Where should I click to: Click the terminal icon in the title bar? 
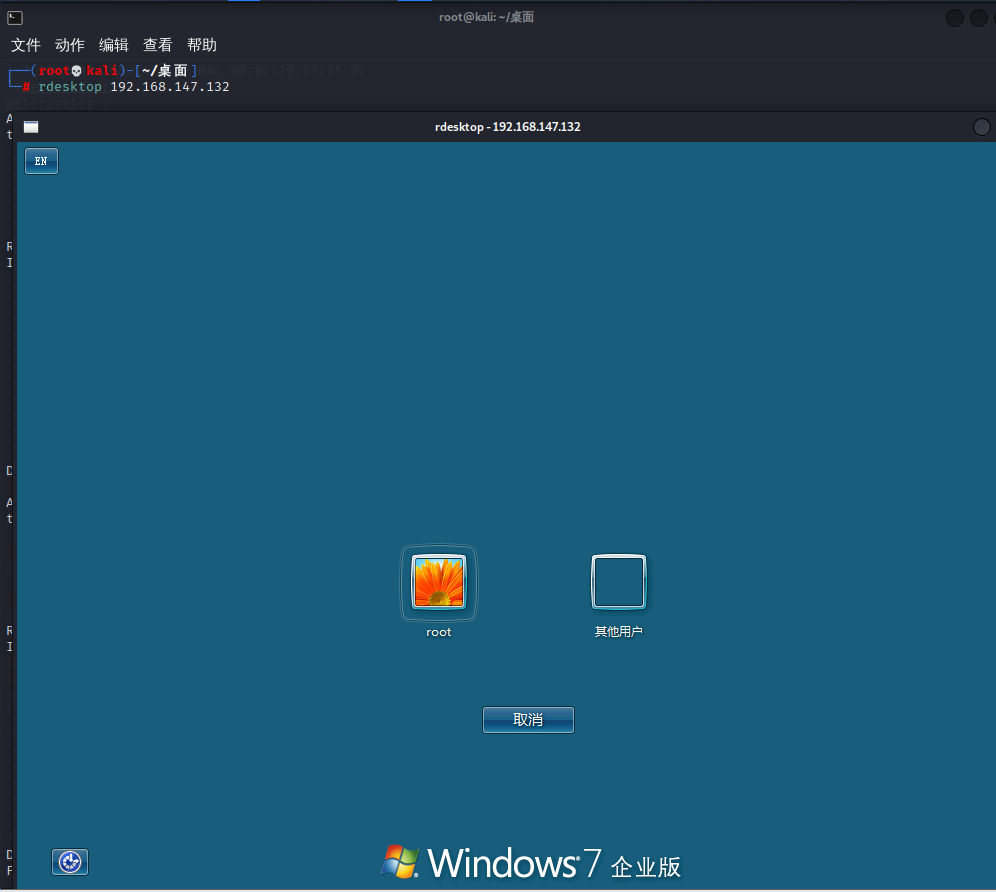tap(15, 18)
